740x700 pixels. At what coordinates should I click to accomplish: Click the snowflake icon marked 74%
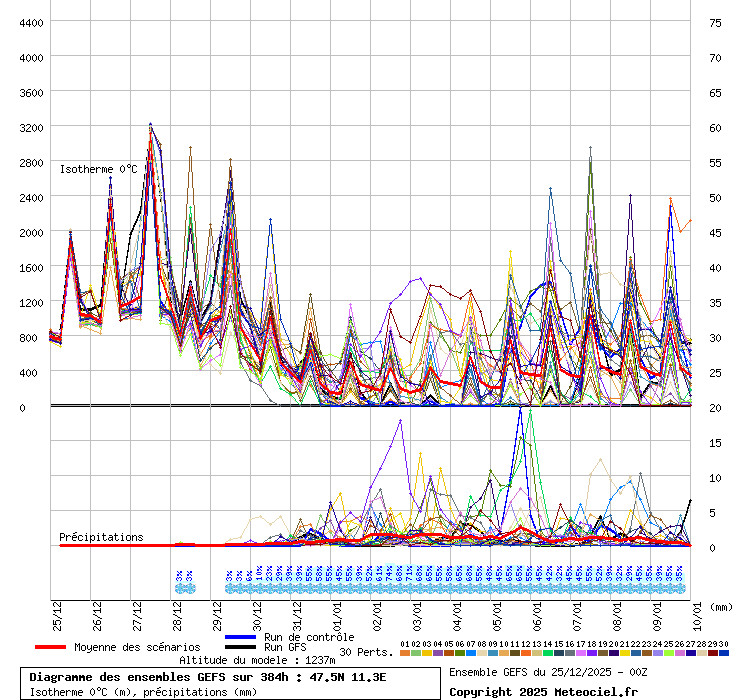tap(389, 588)
